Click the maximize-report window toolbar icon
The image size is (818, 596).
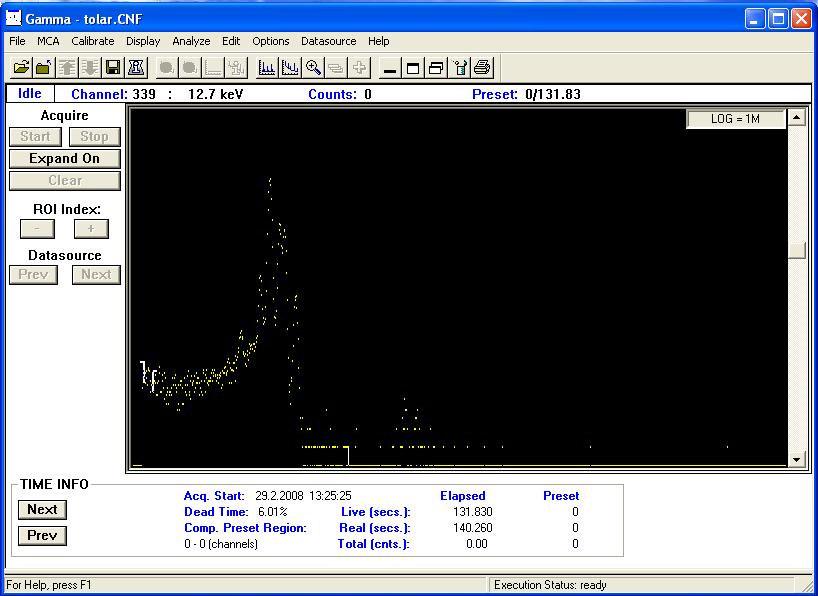point(413,68)
